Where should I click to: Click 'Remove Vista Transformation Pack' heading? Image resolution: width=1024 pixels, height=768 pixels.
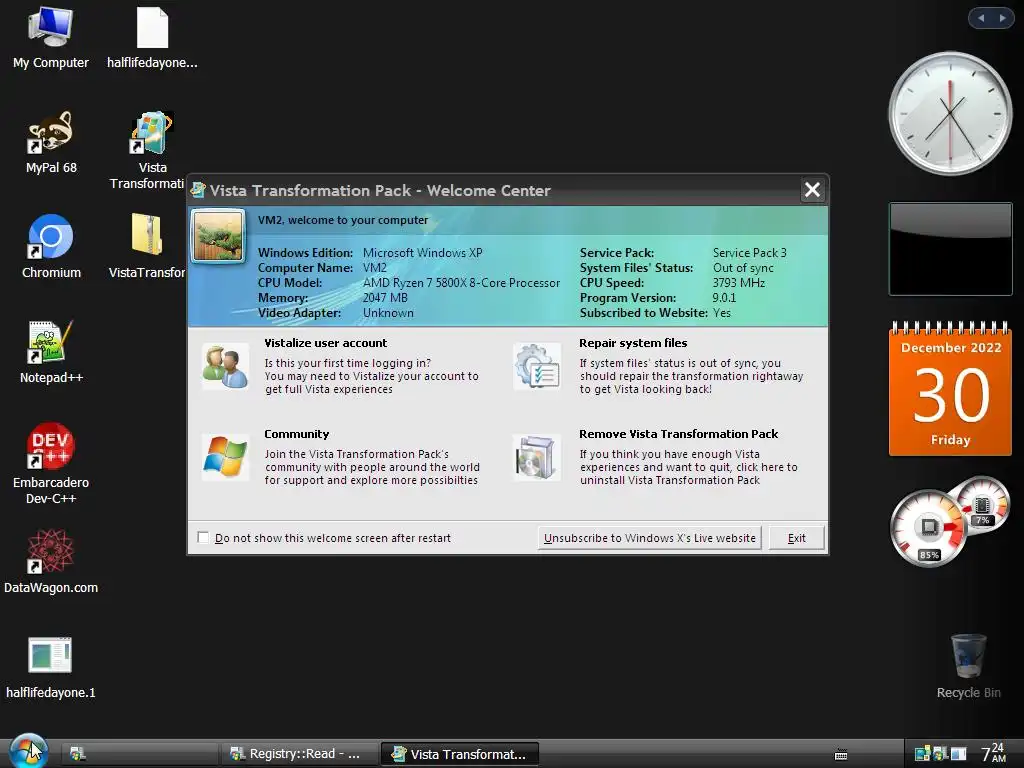(679, 434)
